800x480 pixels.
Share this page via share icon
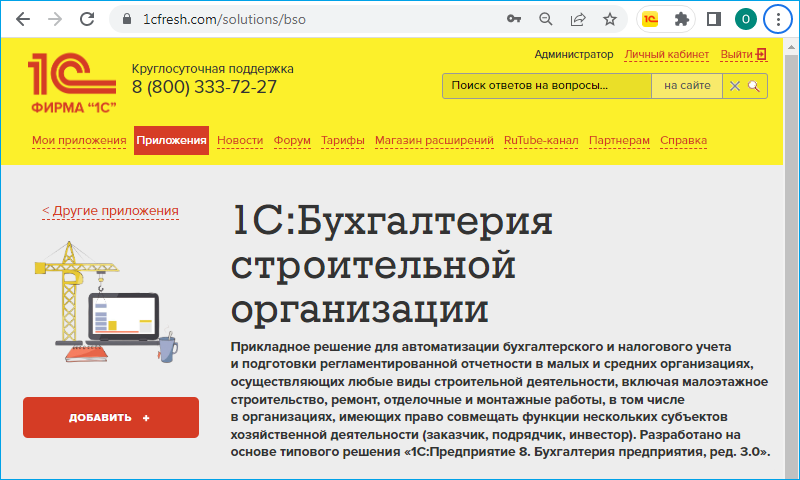(x=578, y=19)
